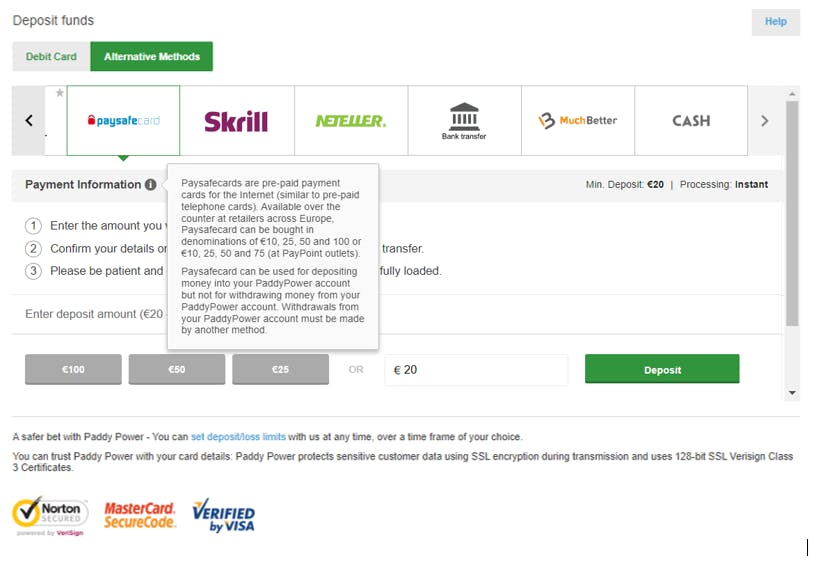Show more payment methods with right chevron
Screen dimensions: 818x563
pyautogui.click(x=765, y=121)
